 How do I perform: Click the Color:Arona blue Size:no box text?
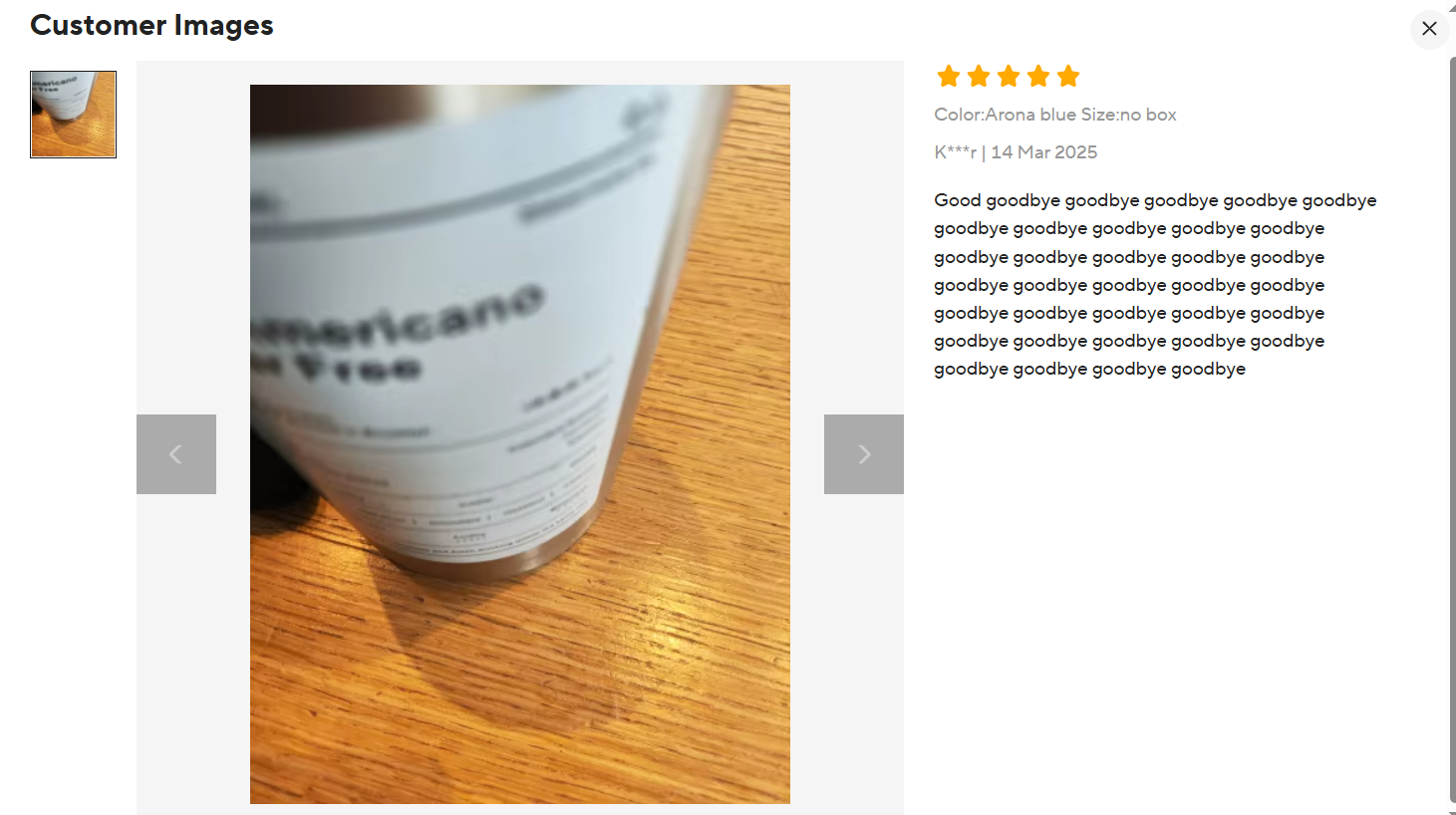click(x=1055, y=115)
